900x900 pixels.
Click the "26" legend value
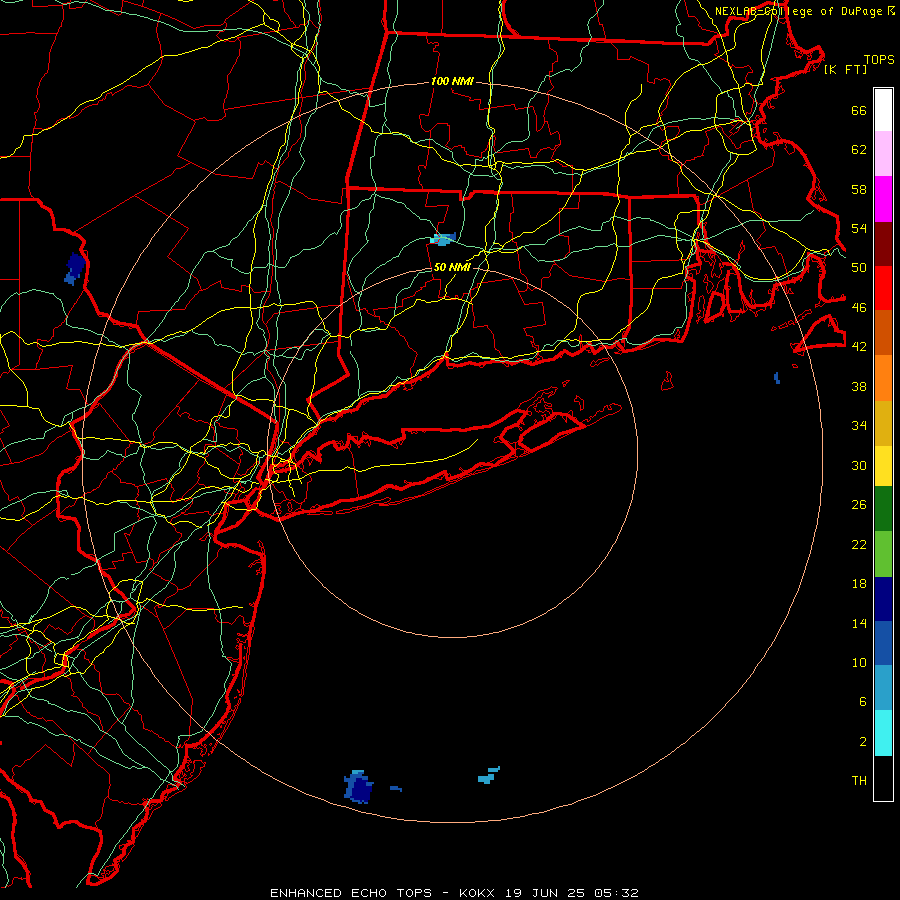pos(859,505)
